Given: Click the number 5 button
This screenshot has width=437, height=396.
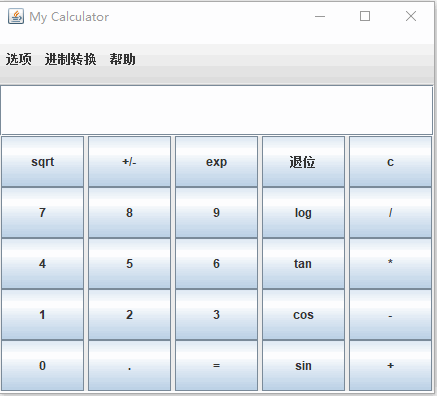Looking at the screenshot, I should click(x=129, y=264).
